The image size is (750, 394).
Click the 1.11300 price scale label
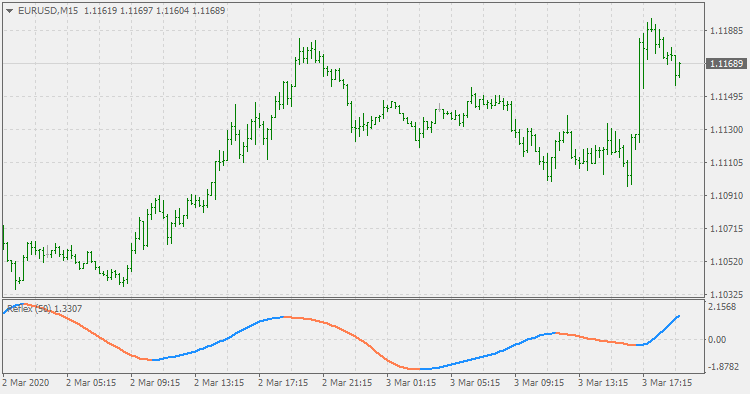(727, 130)
